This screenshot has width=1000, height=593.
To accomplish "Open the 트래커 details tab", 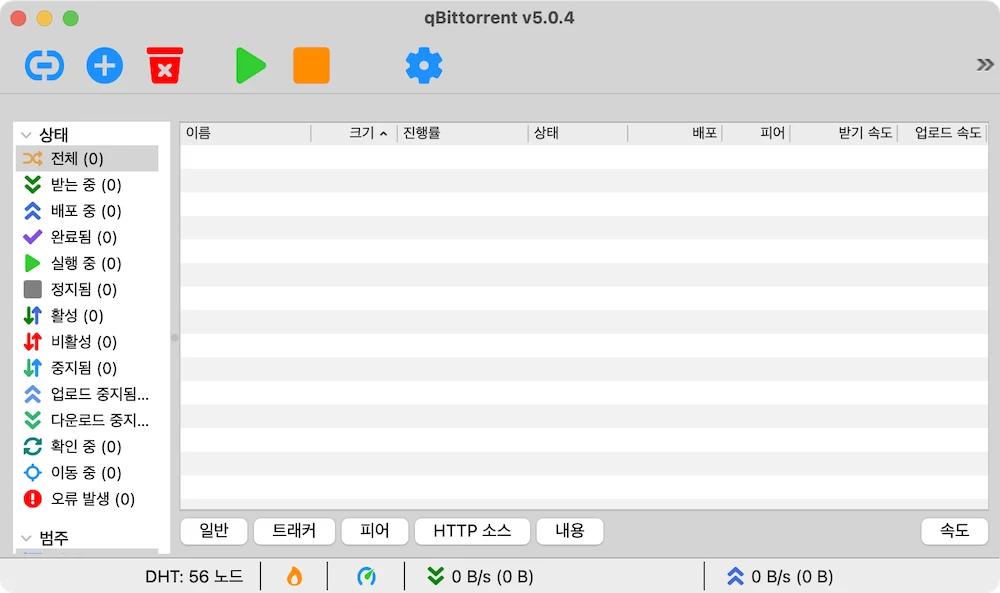I will [294, 531].
